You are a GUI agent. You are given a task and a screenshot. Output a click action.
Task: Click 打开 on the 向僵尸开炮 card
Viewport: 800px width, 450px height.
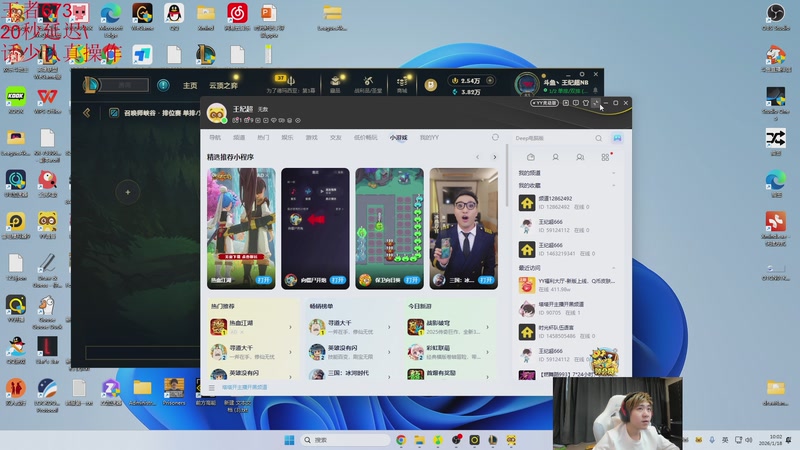coord(337,280)
